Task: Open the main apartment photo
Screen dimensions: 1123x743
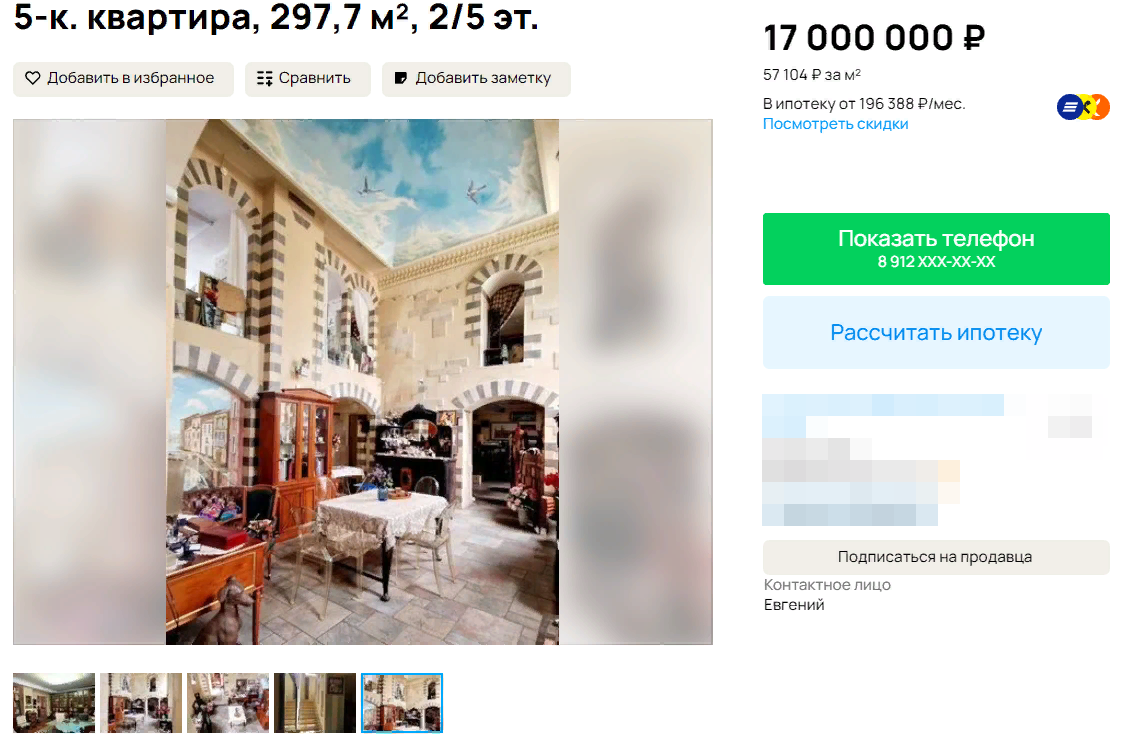Action: (x=362, y=382)
